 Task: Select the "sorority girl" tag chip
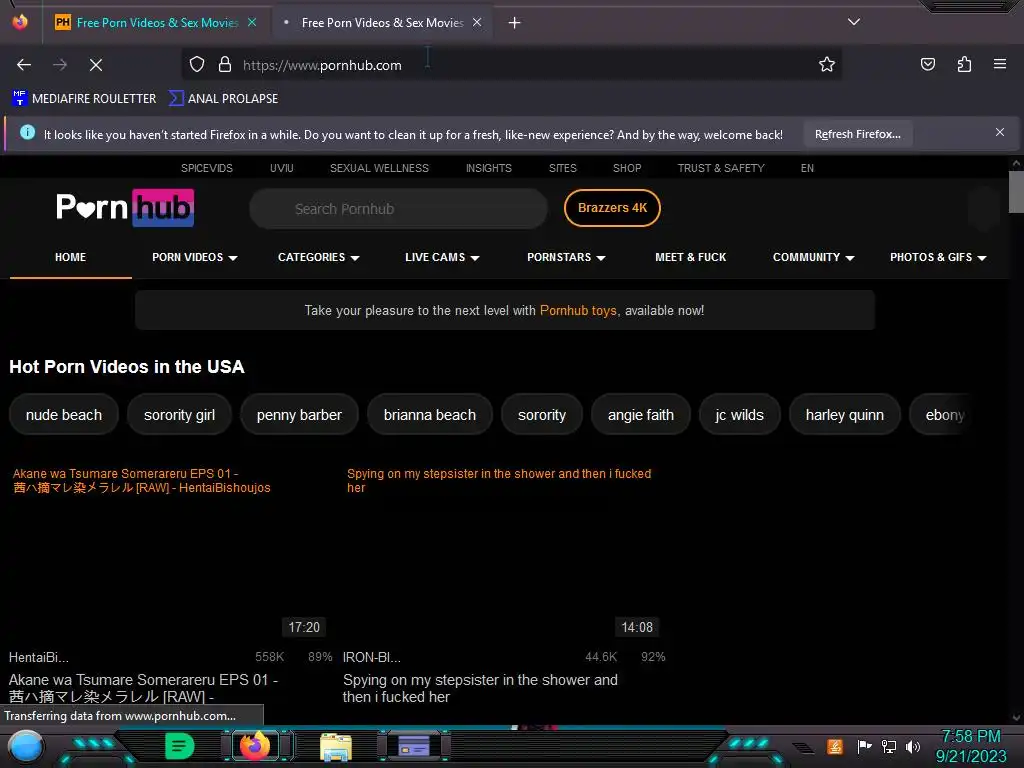pyautogui.click(x=179, y=415)
